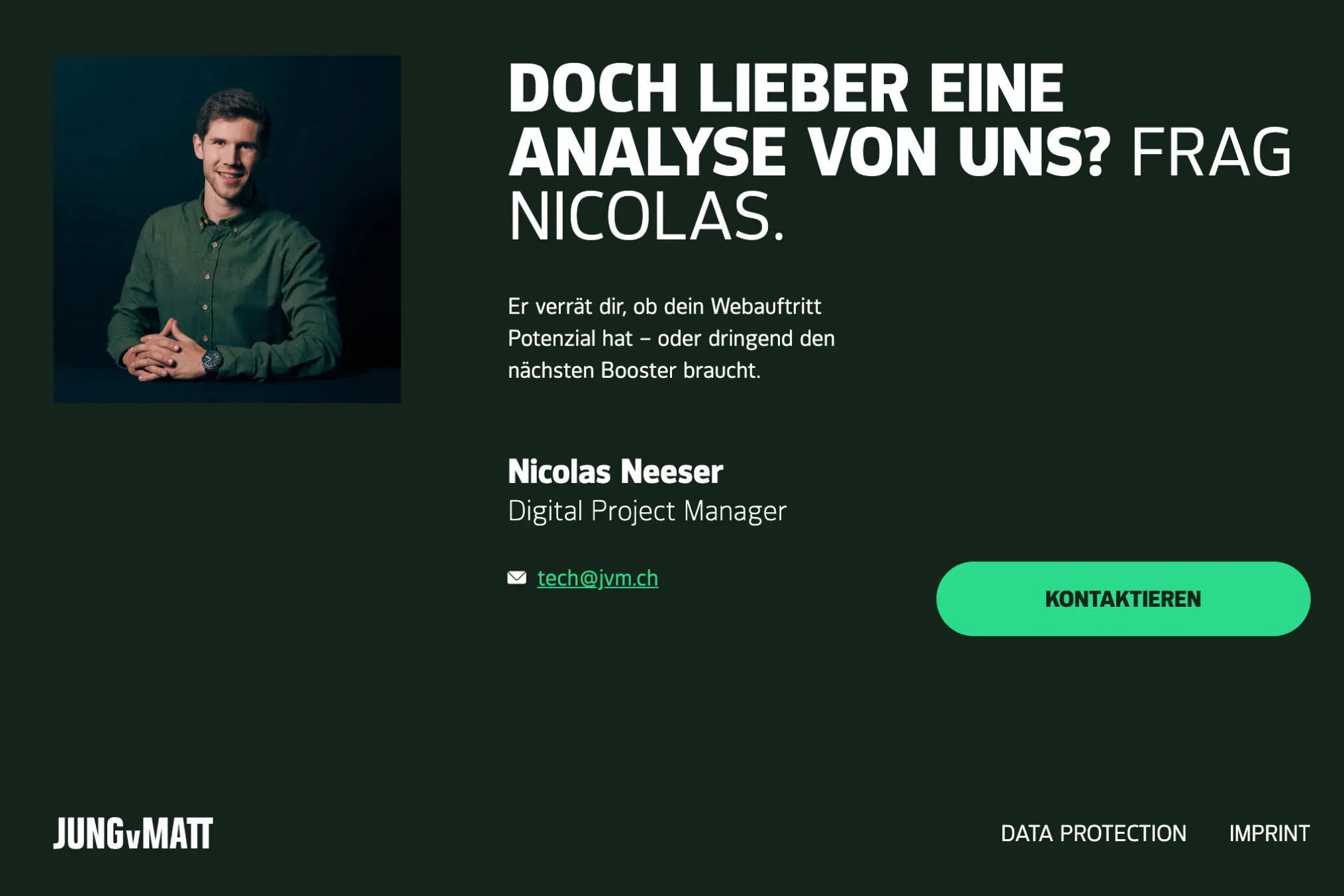Click the thin word FRAG in the heading
This screenshot has width=1344, height=896.
pos(1211,153)
